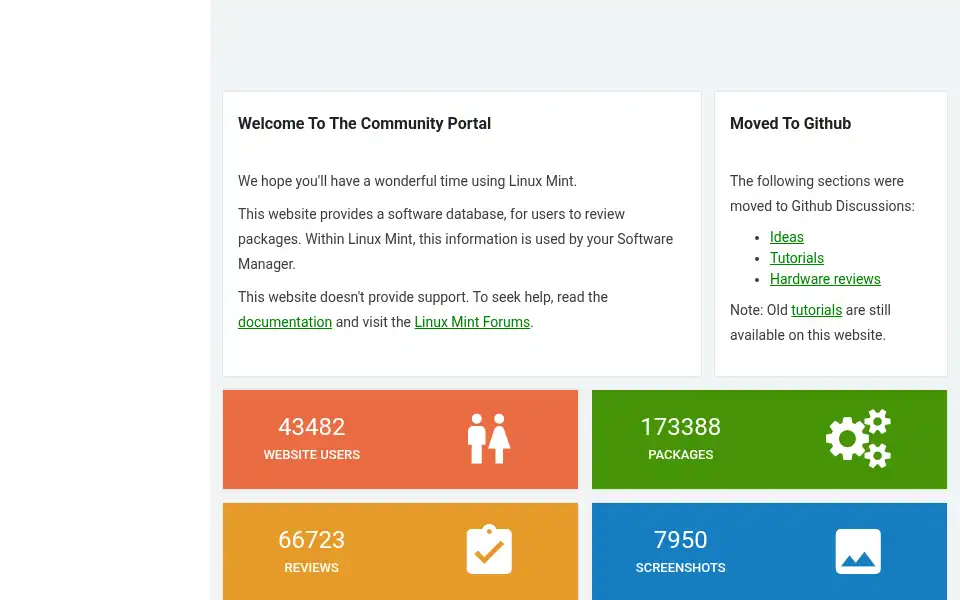
Task: Click the following sections were moved text
Action: (822, 193)
